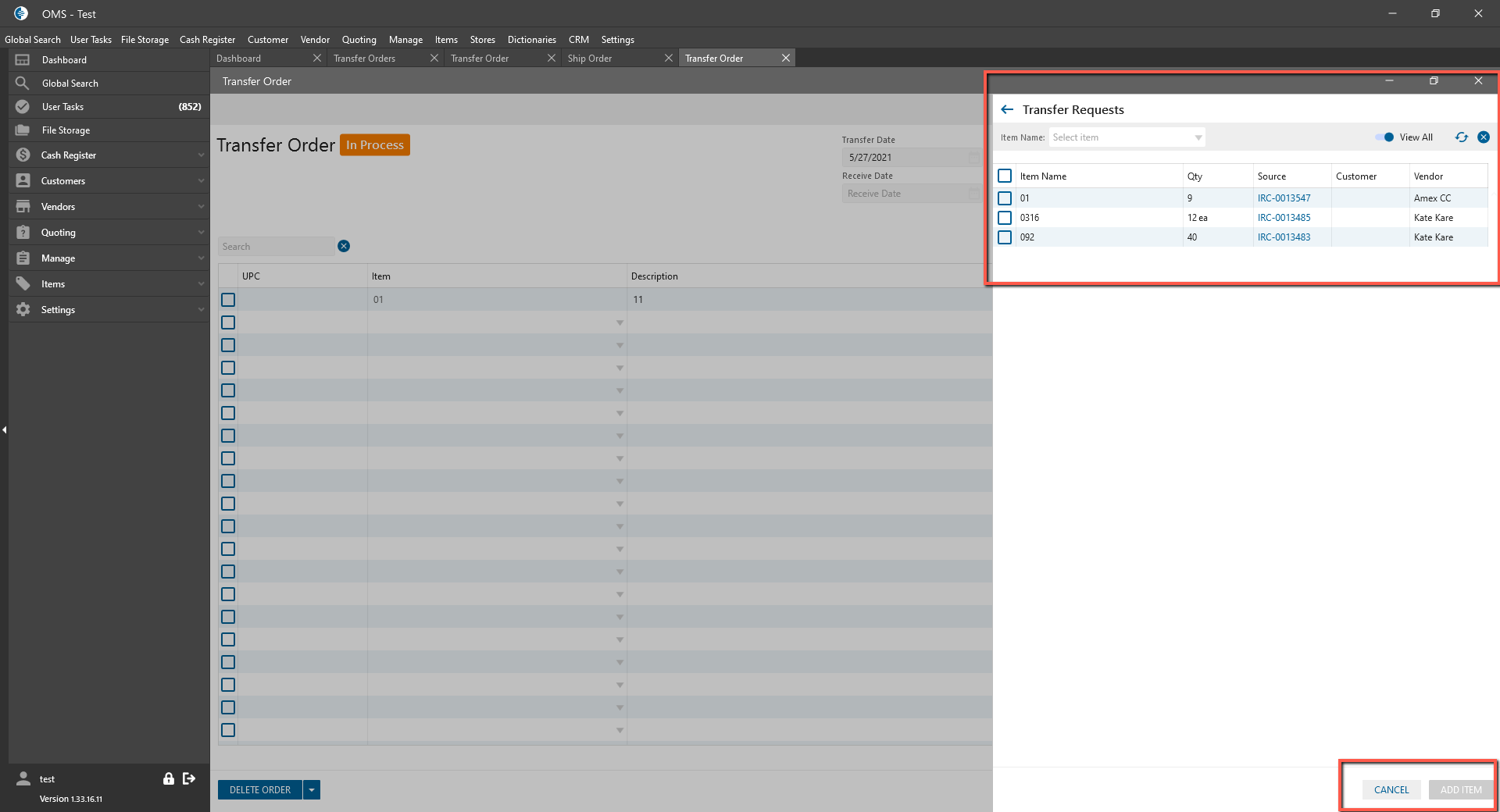Close the first Transfer Order tab

pos(552,59)
